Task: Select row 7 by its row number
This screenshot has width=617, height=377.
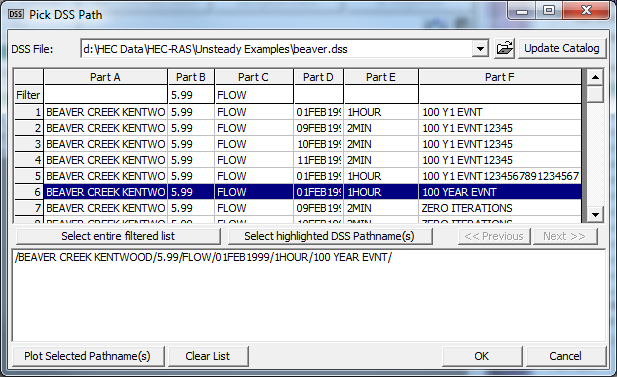Action: 29,208
